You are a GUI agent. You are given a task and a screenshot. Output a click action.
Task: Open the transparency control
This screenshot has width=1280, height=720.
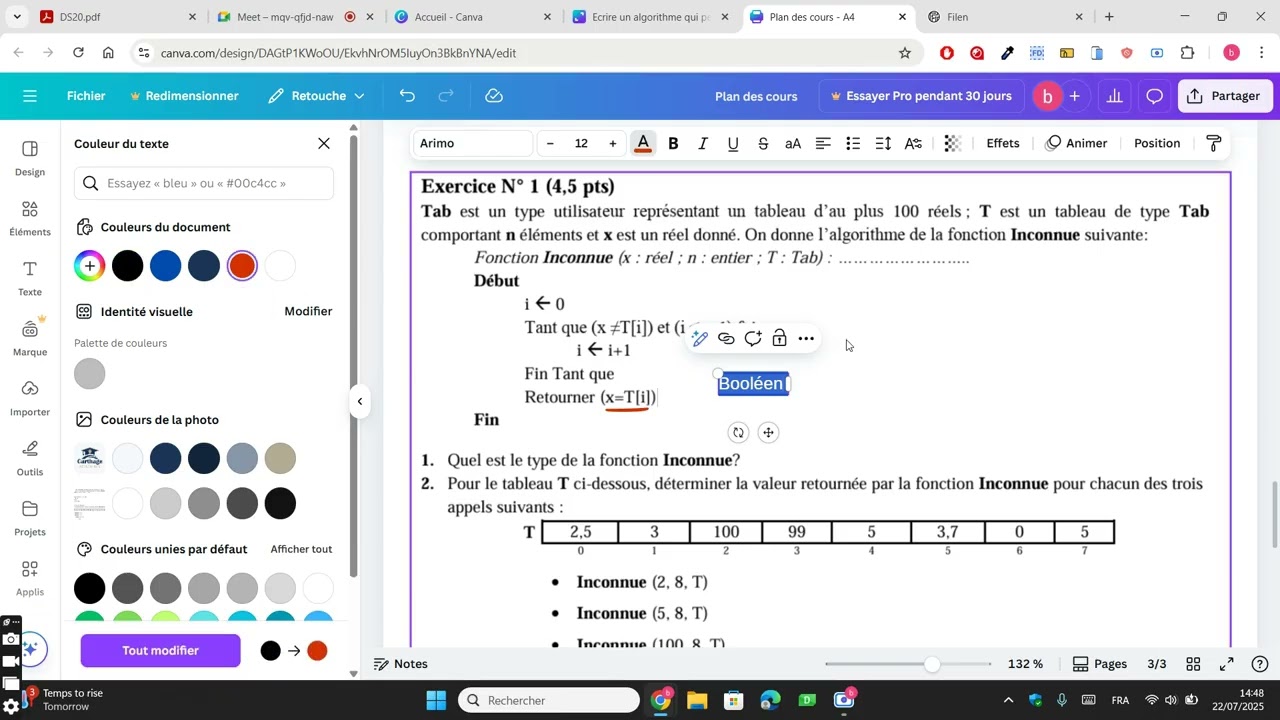tap(953, 144)
